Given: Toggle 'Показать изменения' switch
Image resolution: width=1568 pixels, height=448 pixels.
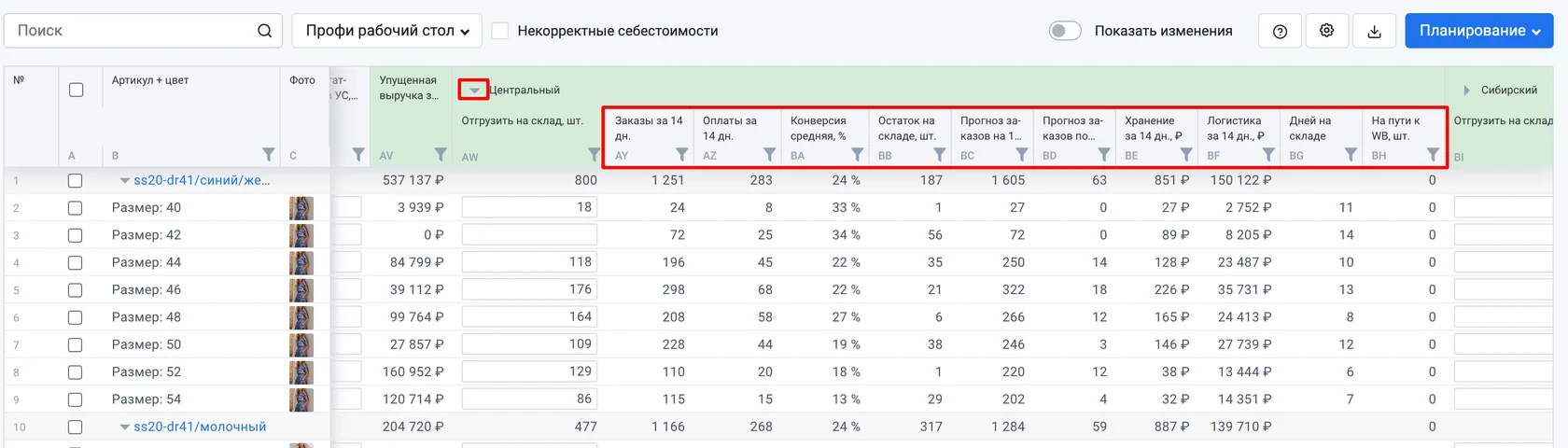Looking at the screenshot, I should click(x=1065, y=31).
